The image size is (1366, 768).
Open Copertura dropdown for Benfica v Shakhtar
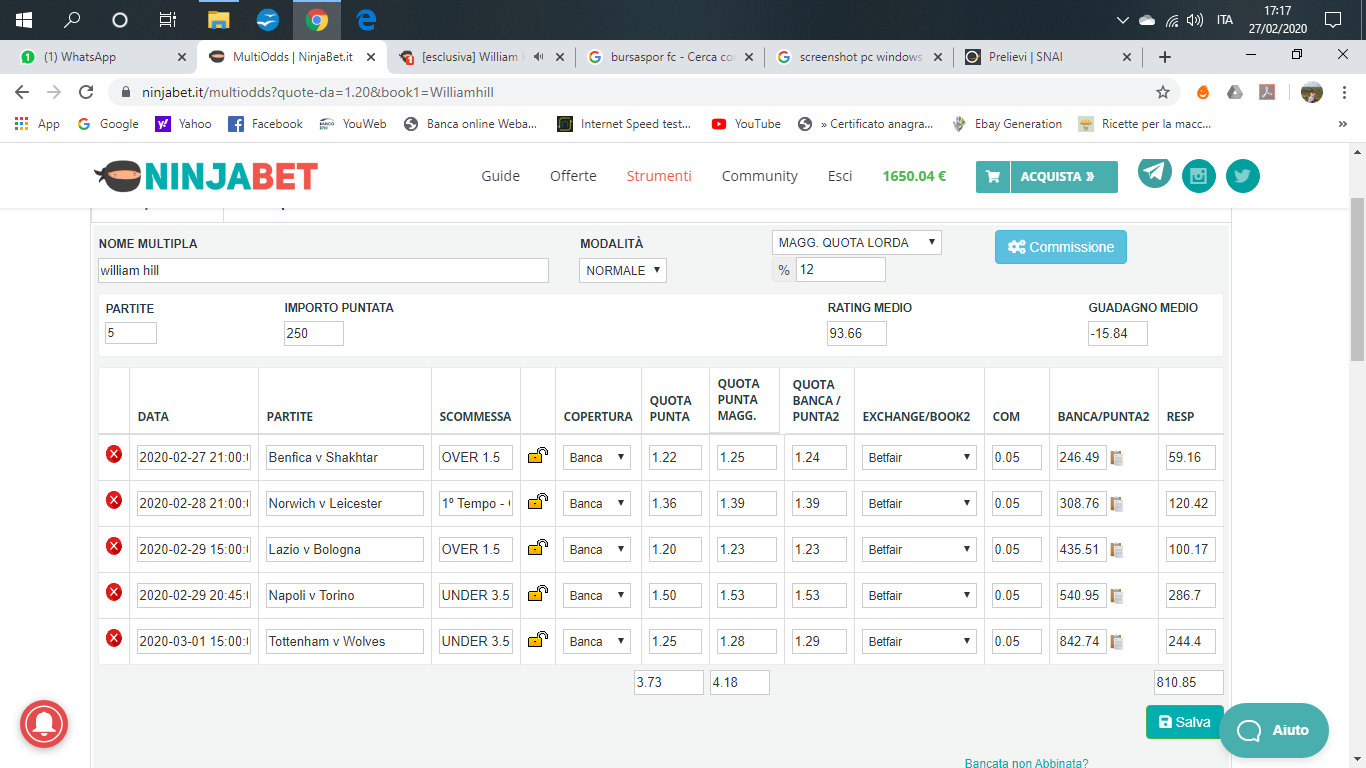point(597,457)
